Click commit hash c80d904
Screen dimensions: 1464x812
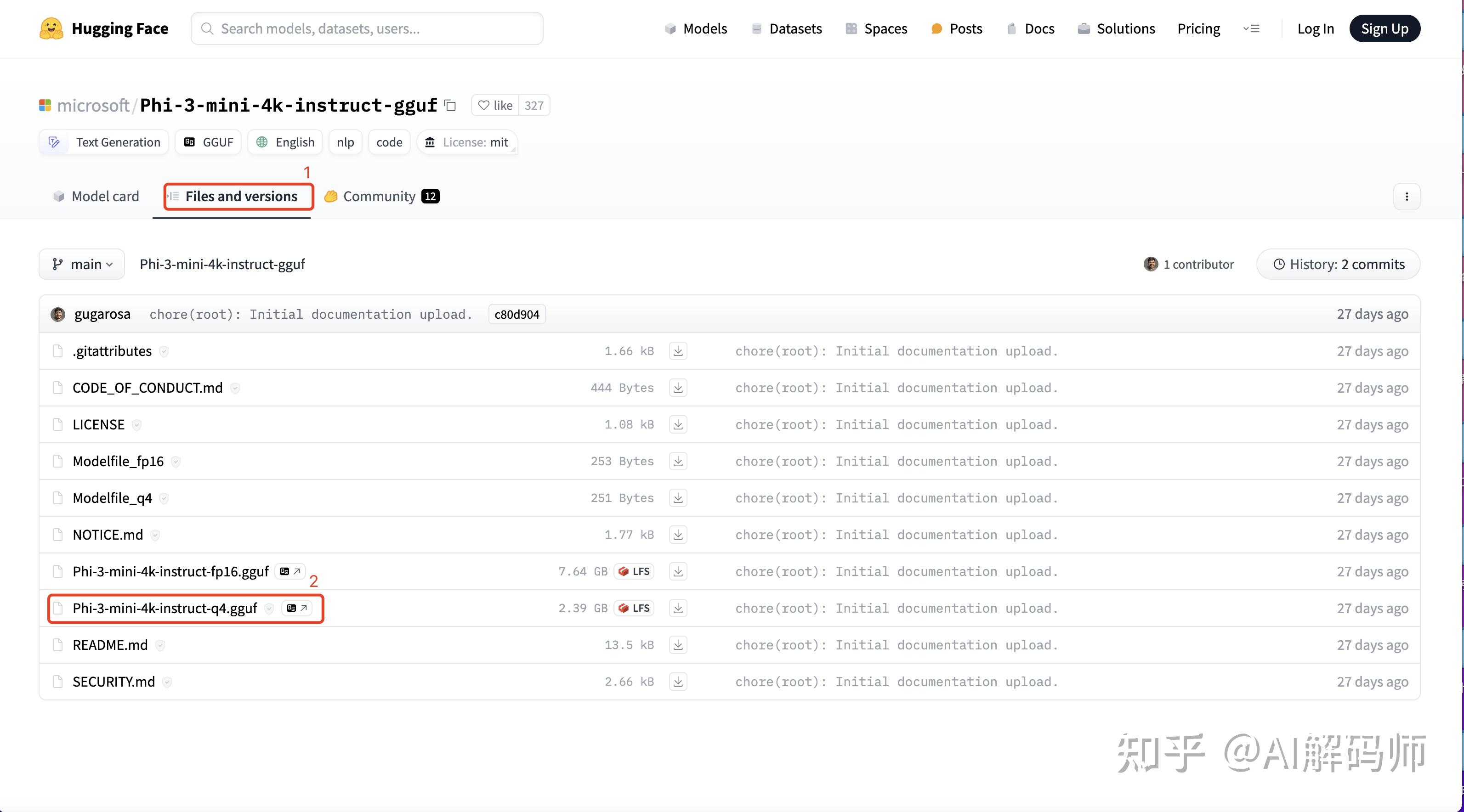click(x=516, y=314)
